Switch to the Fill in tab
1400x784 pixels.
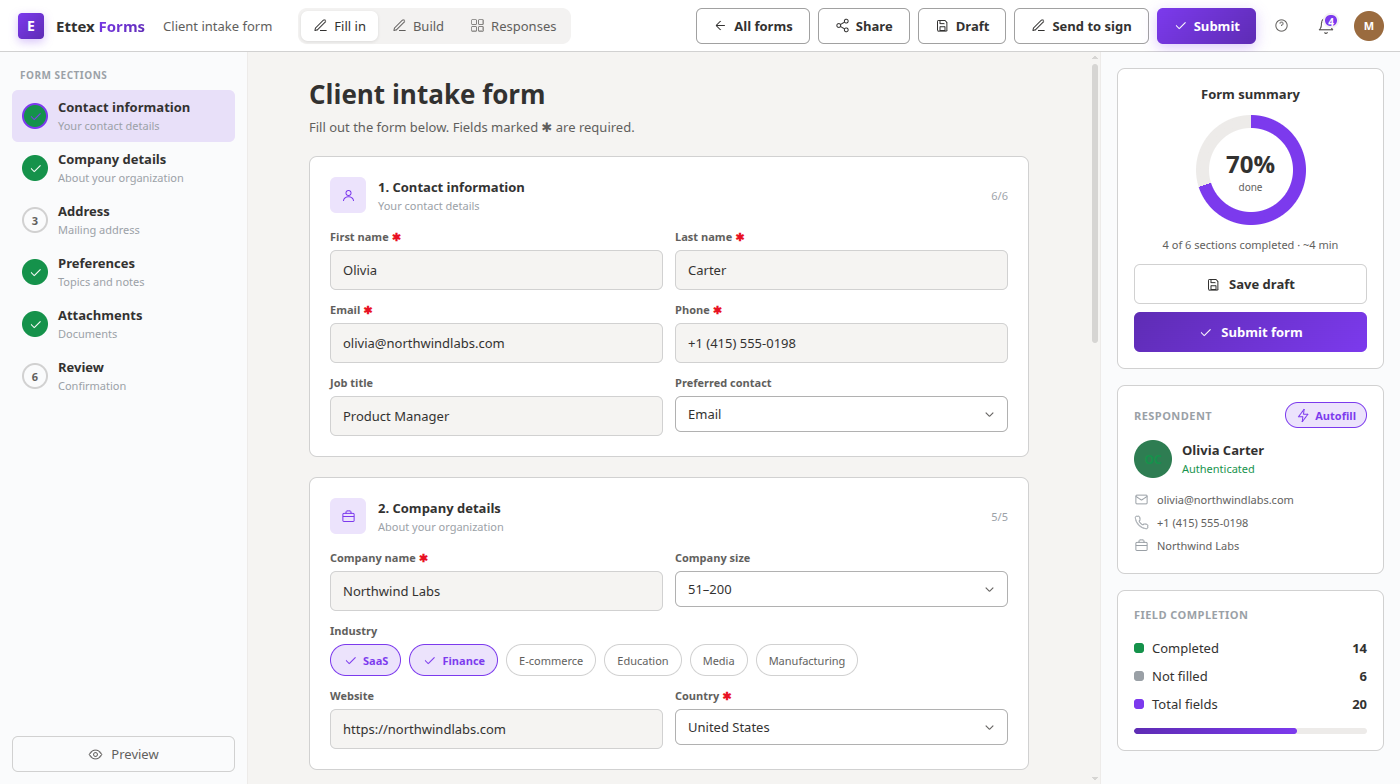tap(340, 26)
